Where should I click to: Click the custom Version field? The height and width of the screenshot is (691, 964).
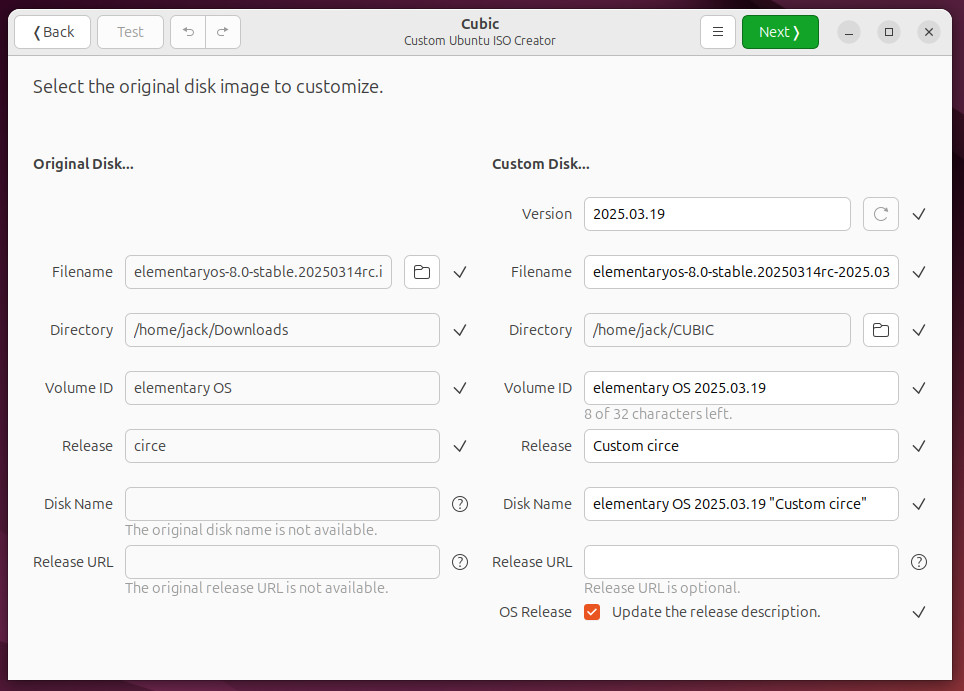click(x=717, y=214)
